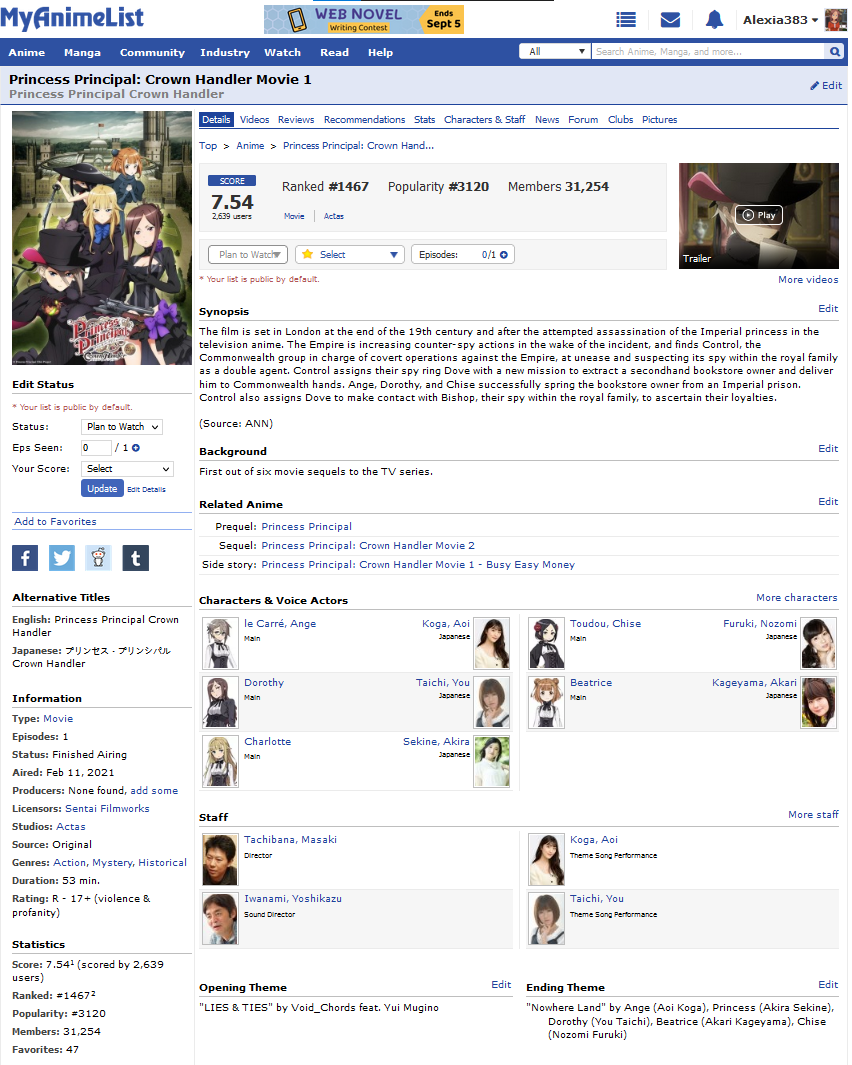Share on Facebook icon
852x1065 pixels.
click(x=25, y=558)
